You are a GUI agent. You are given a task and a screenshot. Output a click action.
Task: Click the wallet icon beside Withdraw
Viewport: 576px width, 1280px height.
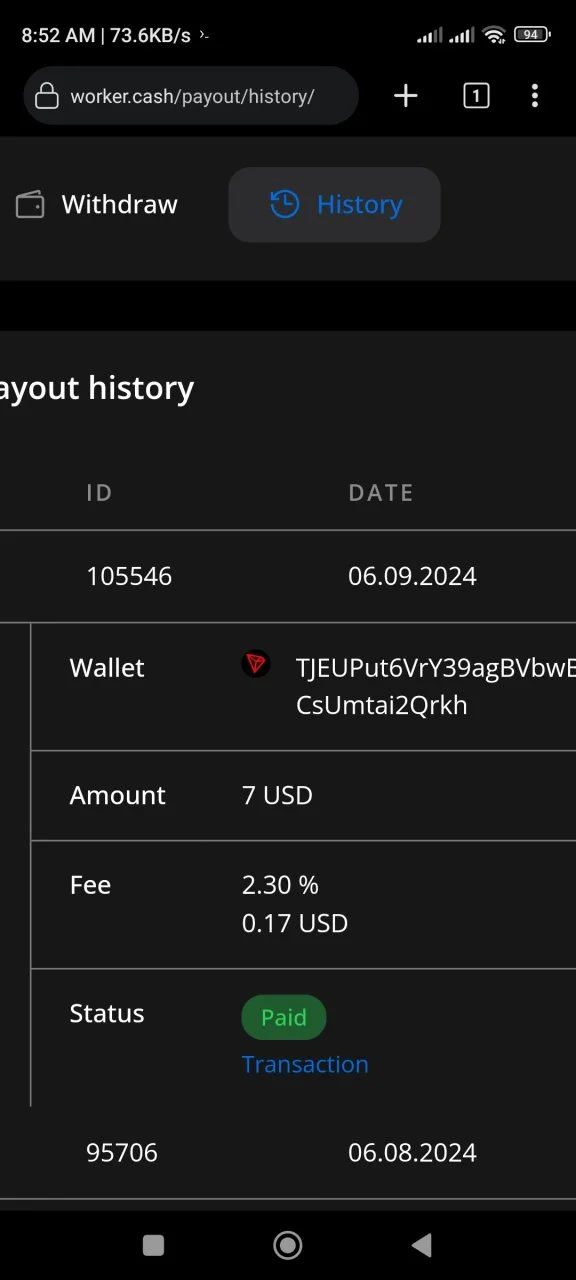(30, 205)
